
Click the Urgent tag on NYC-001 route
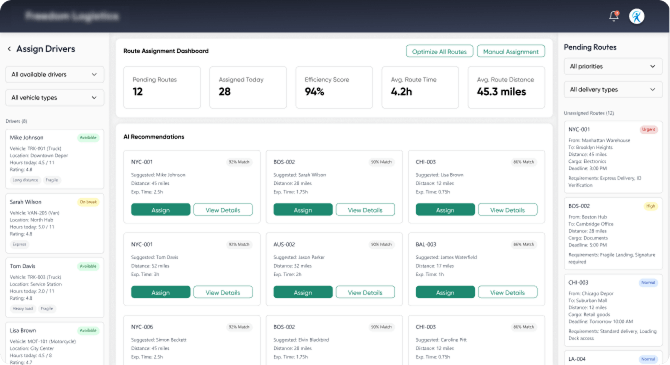coord(648,130)
